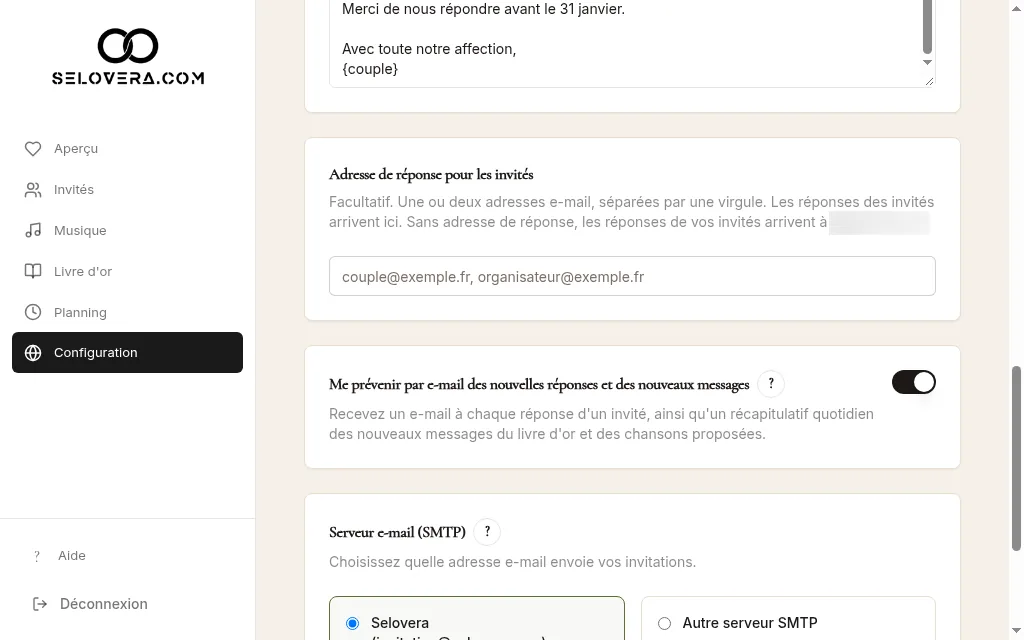Open the Livre d'or section

pos(127,271)
